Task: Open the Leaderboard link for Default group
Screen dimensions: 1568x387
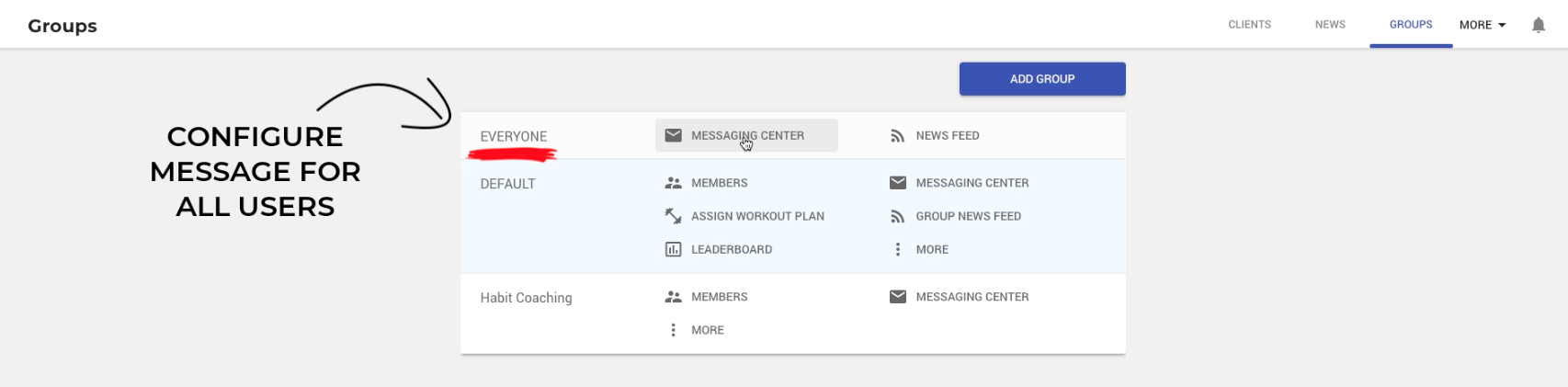Action: pos(731,249)
